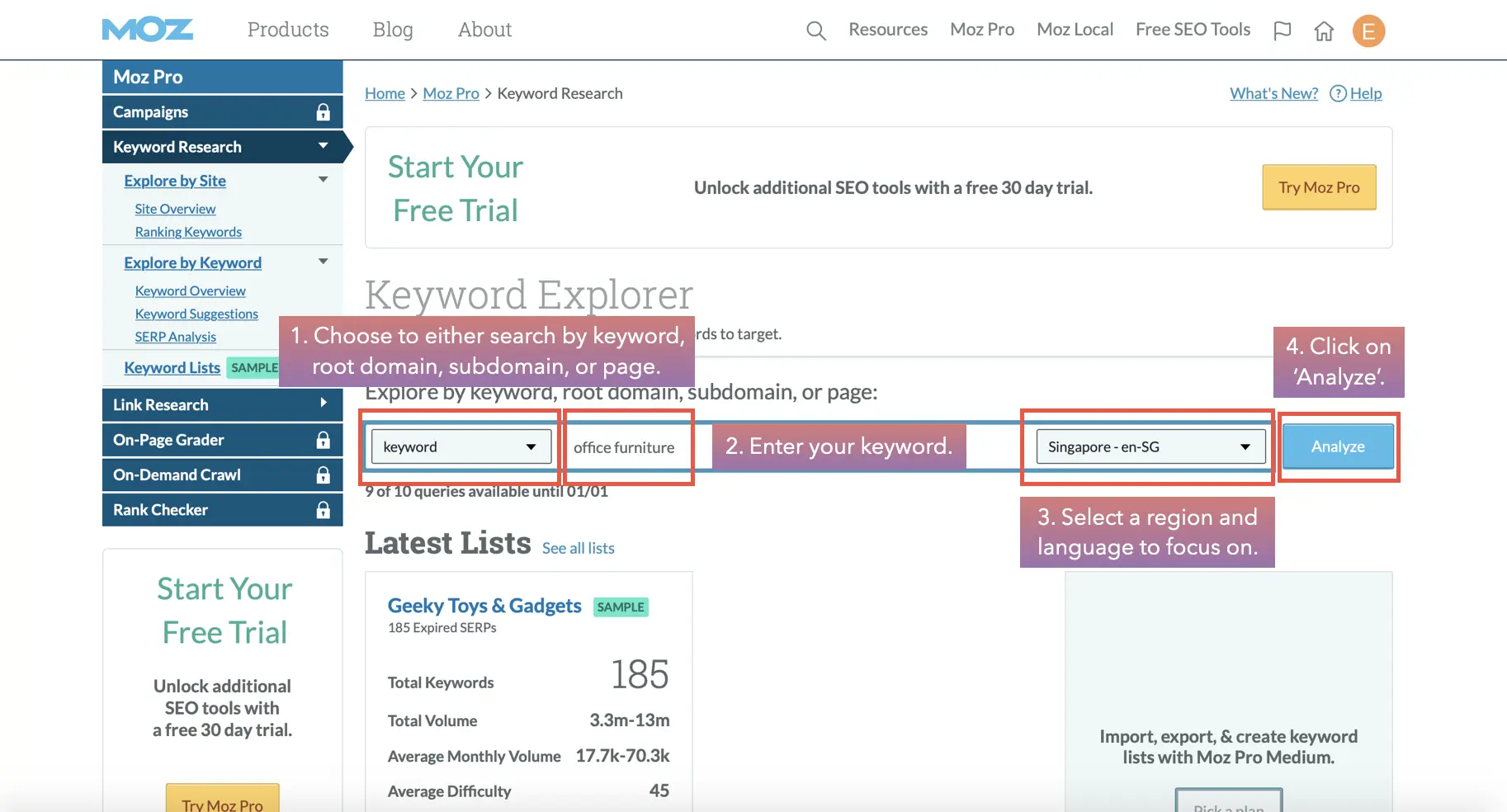
Task: Click Try Moz Pro button in sidebar
Action: pyautogui.click(x=223, y=799)
